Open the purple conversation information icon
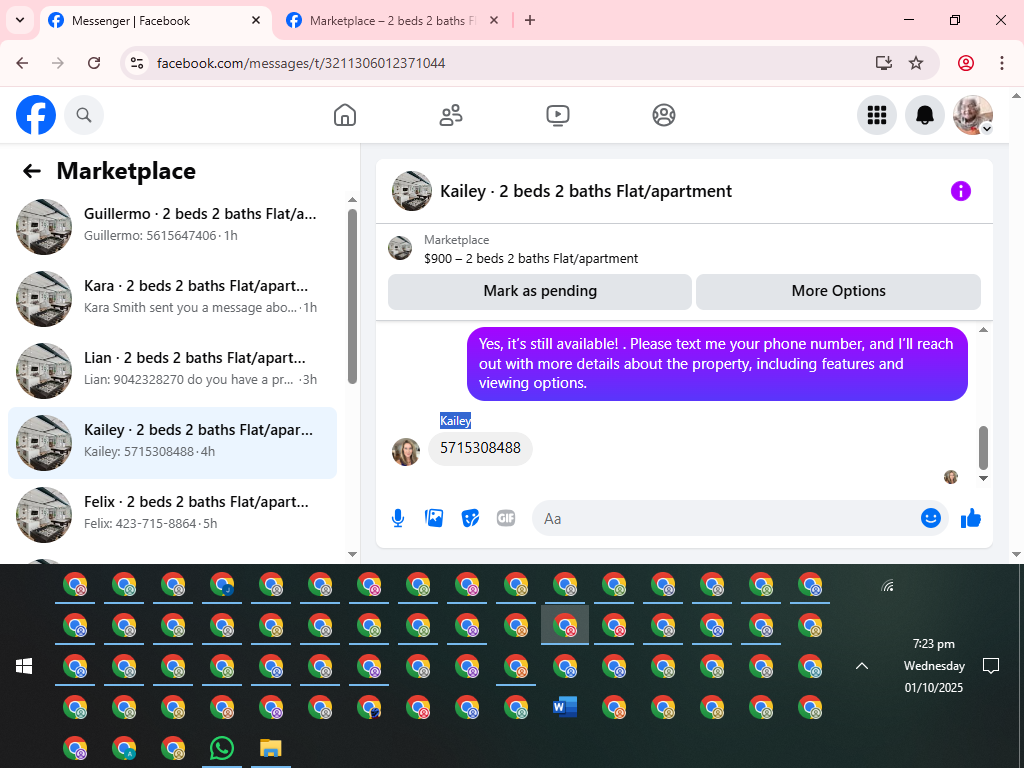1024x768 pixels. click(961, 191)
